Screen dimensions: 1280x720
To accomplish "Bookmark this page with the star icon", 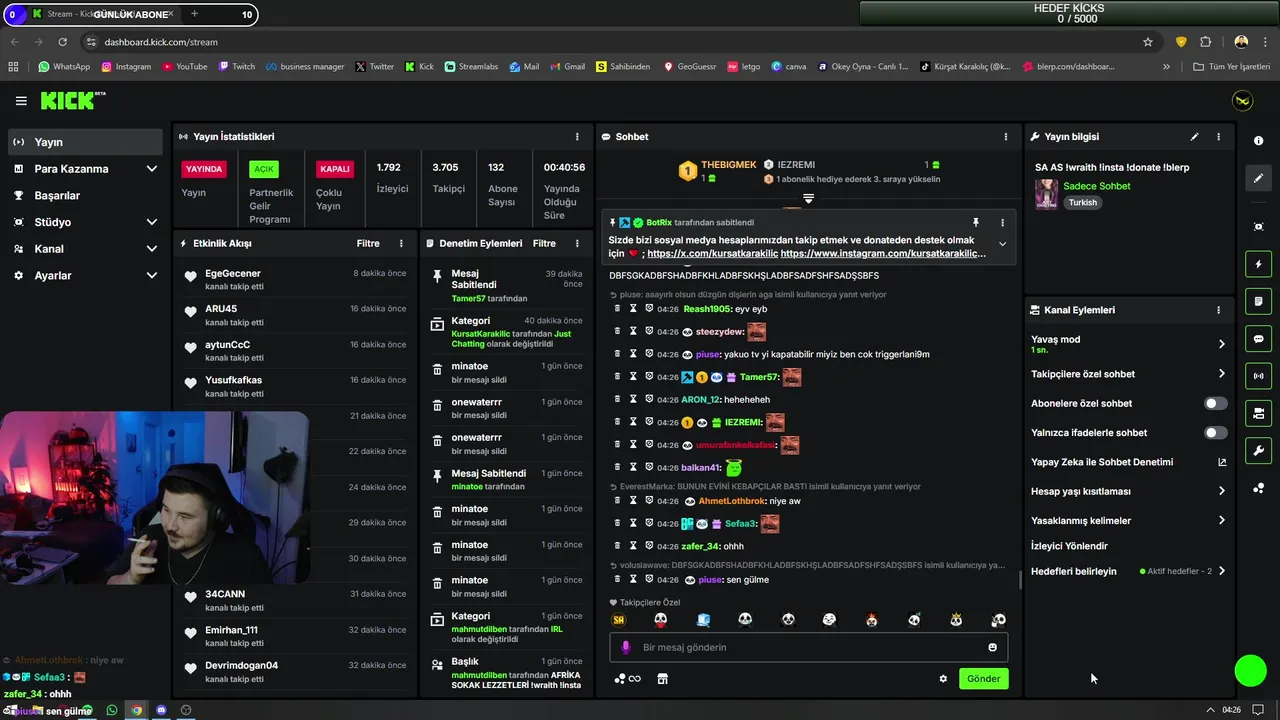I will pos(1148,42).
